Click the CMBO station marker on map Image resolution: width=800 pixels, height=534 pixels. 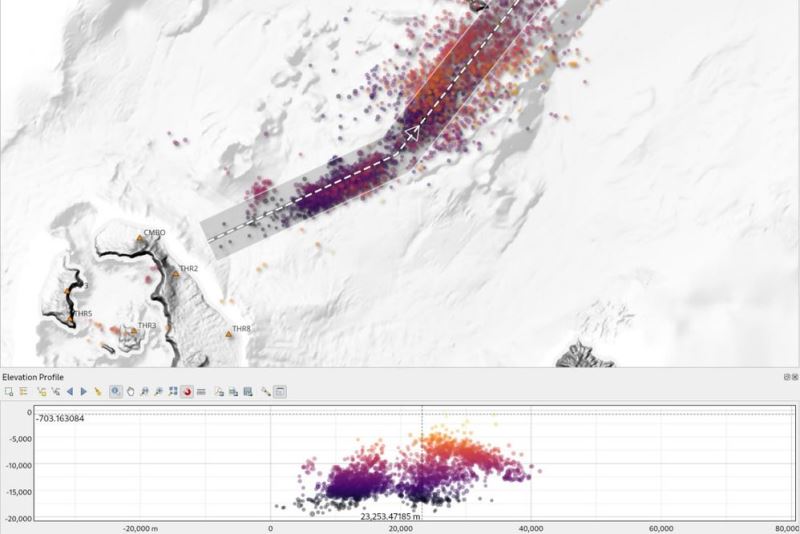pyautogui.click(x=140, y=238)
